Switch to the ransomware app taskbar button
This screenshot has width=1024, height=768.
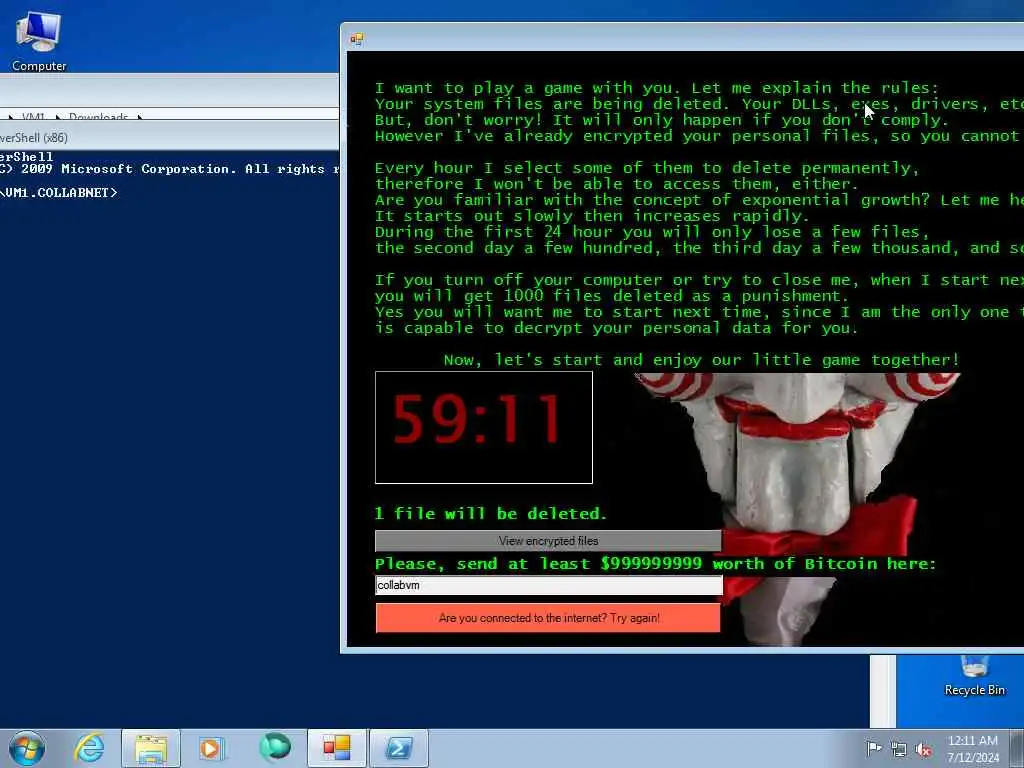pyautogui.click(x=336, y=748)
